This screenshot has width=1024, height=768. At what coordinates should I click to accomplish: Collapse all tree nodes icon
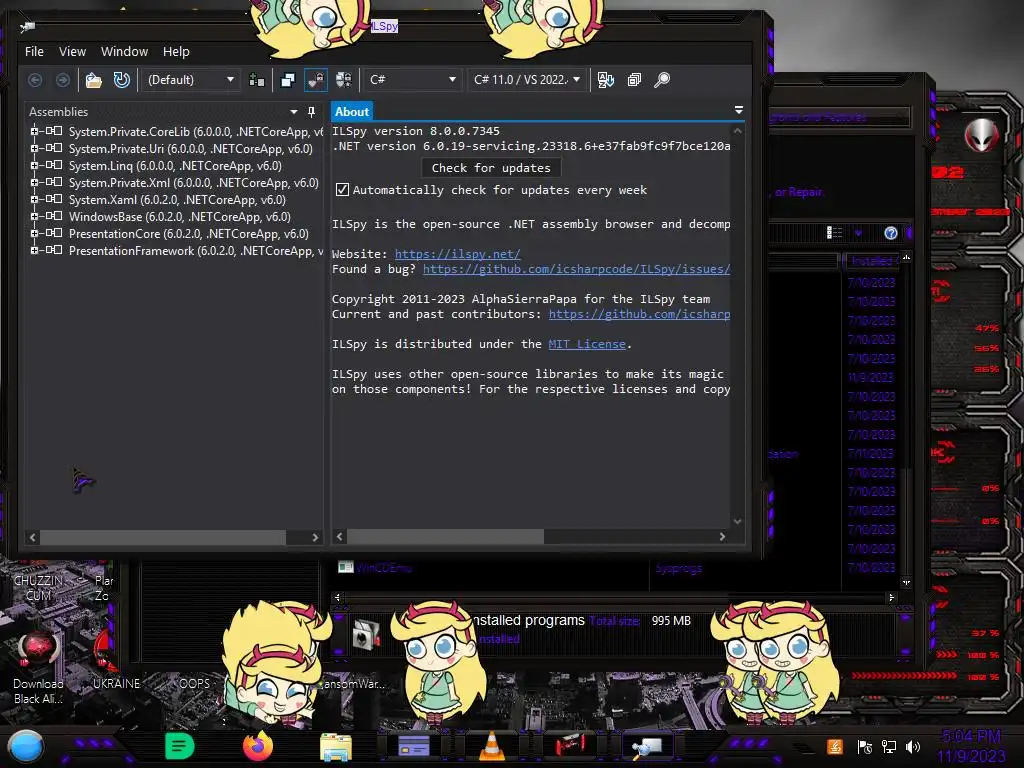click(x=634, y=80)
